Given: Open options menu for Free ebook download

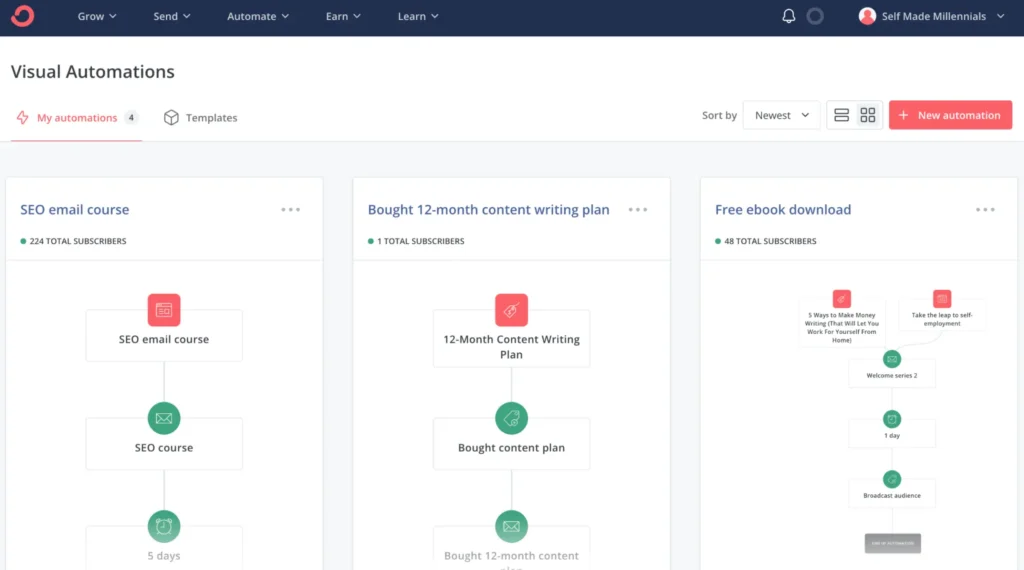Looking at the screenshot, I should tap(985, 210).
